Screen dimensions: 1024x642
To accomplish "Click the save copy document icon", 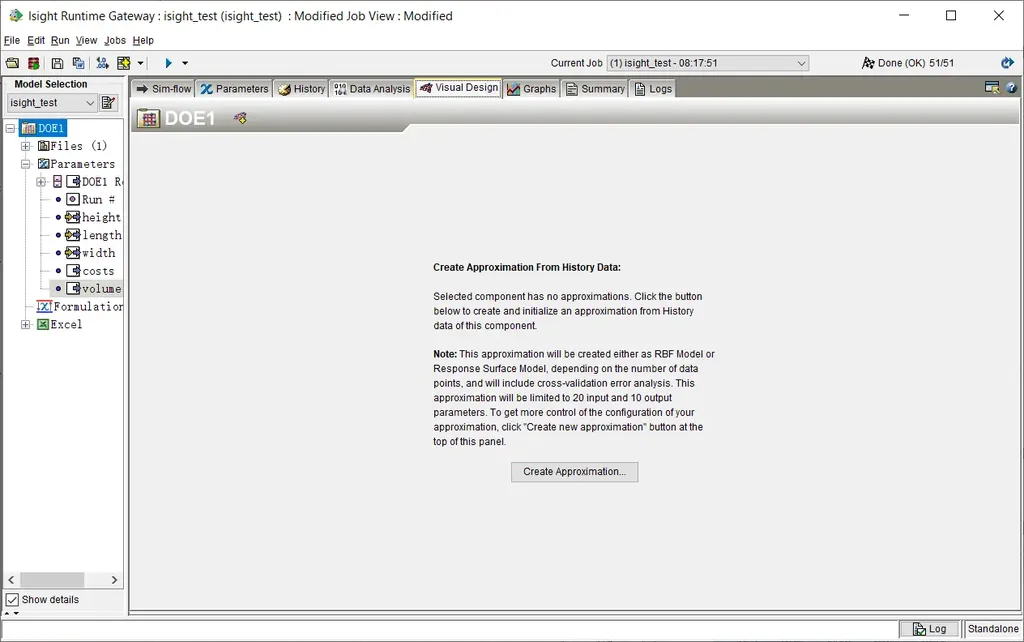I will point(78,63).
